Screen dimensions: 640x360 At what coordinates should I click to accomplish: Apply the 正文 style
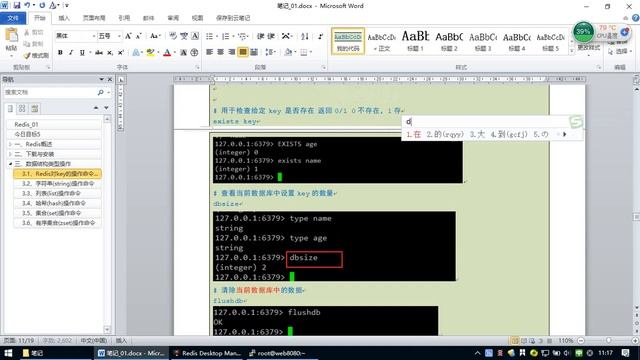[382, 41]
